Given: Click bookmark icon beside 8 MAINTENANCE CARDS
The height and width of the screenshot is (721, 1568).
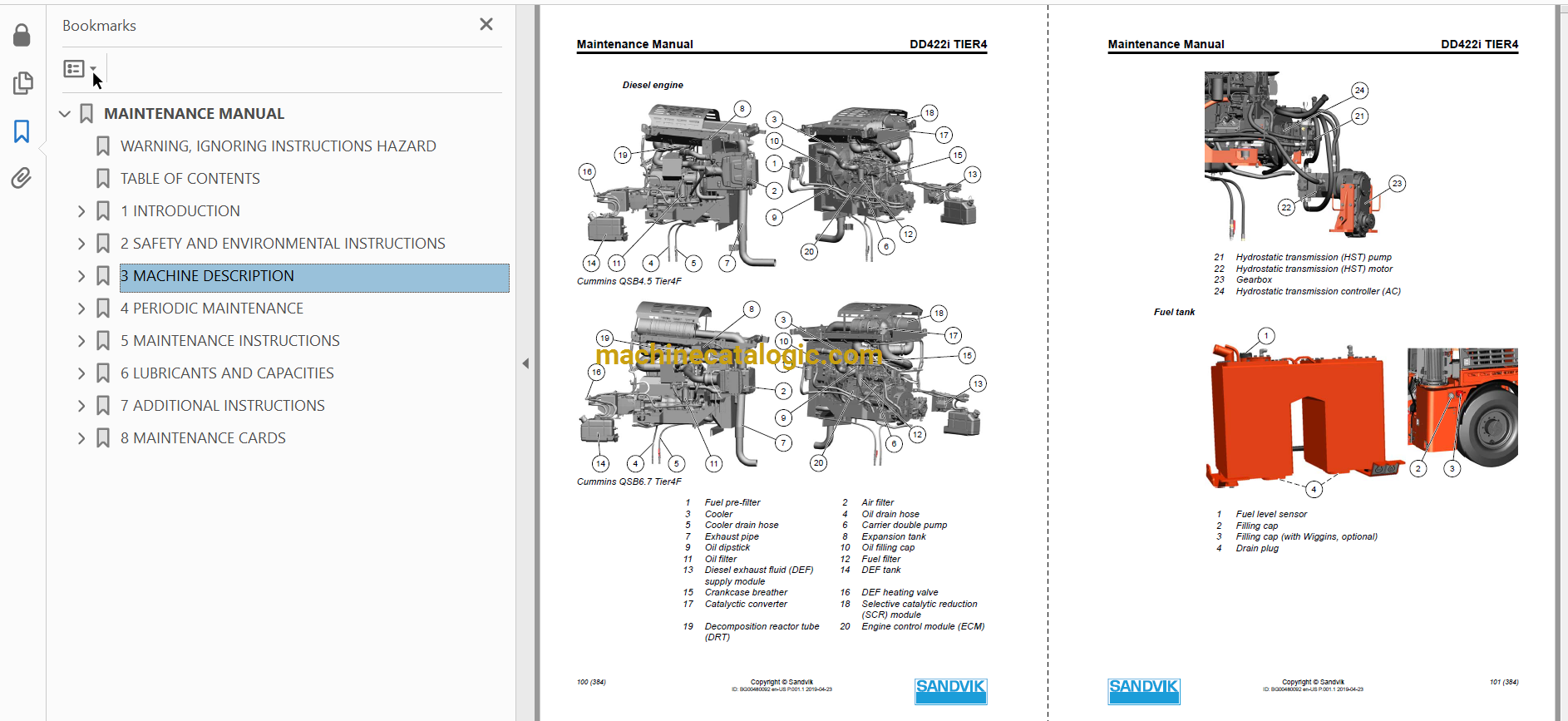Looking at the screenshot, I should (x=103, y=438).
